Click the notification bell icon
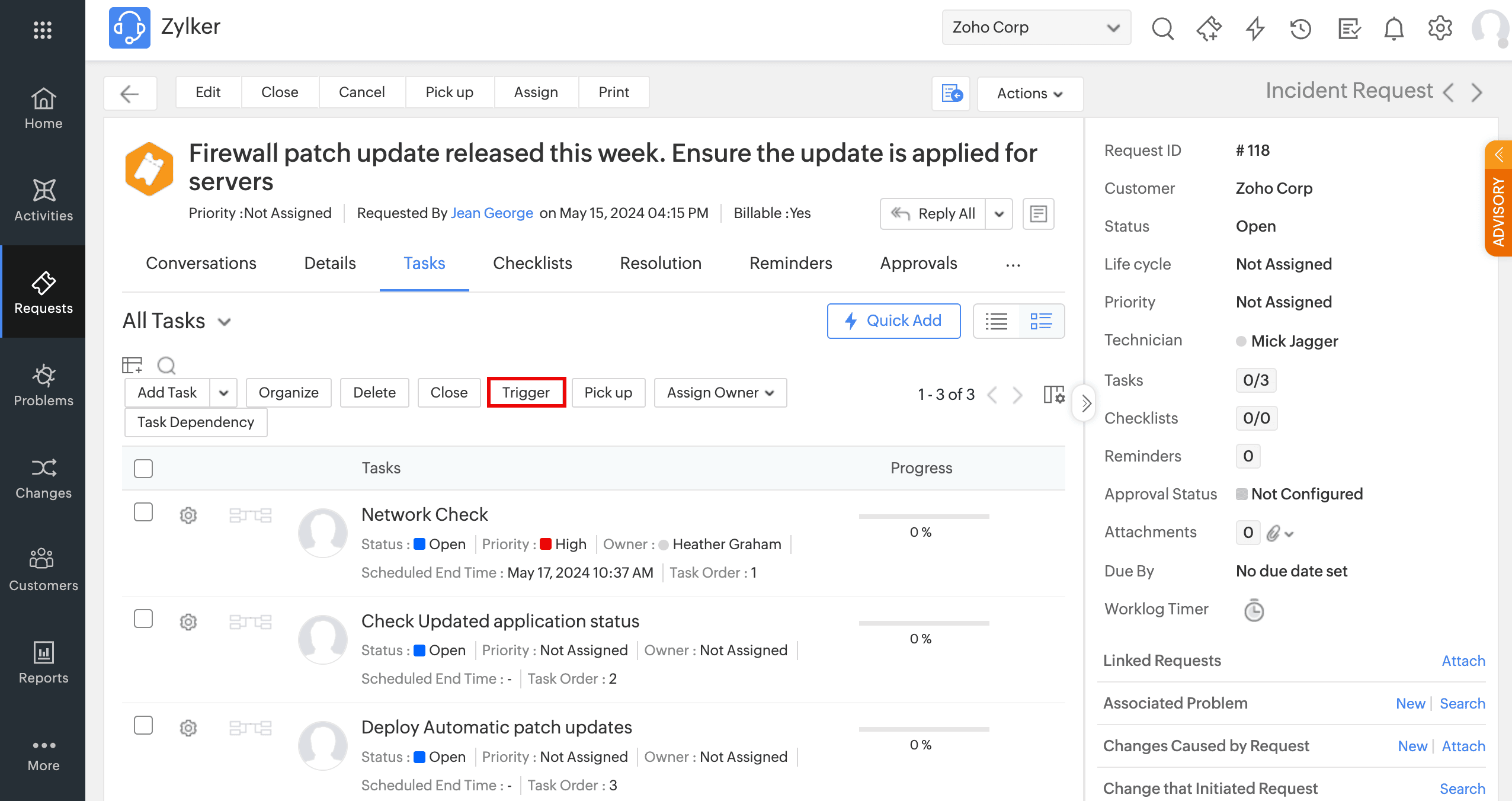 pyautogui.click(x=1394, y=28)
